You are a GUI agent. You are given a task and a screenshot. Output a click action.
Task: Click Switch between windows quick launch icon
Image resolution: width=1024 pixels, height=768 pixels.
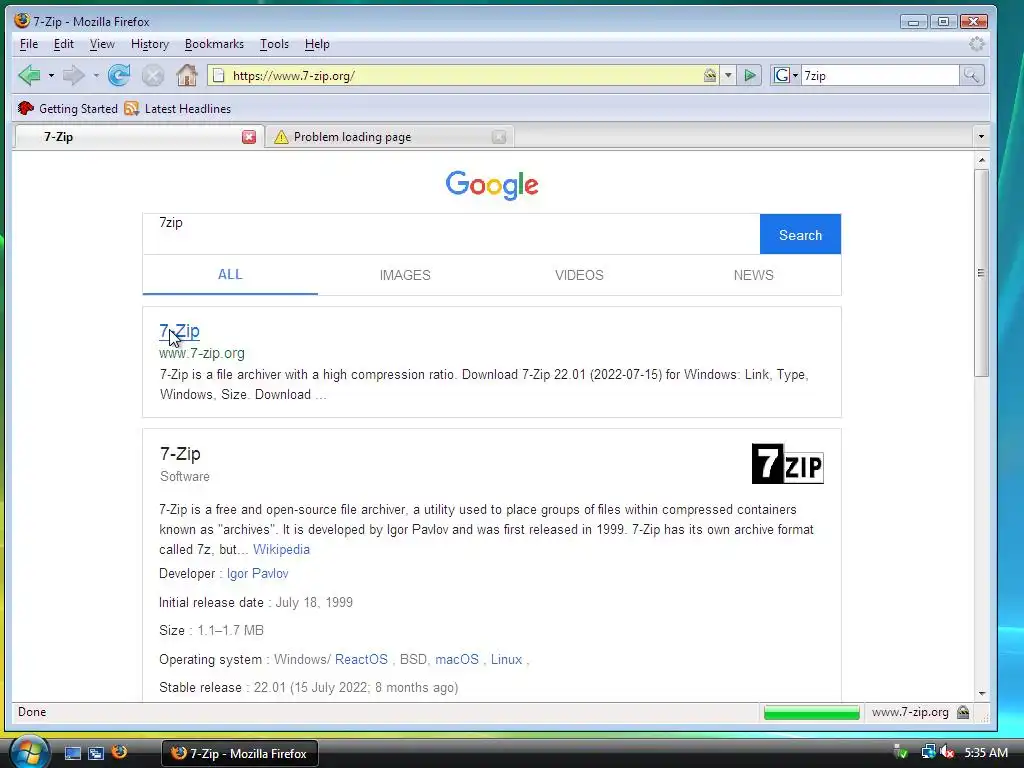pos(96,753)
